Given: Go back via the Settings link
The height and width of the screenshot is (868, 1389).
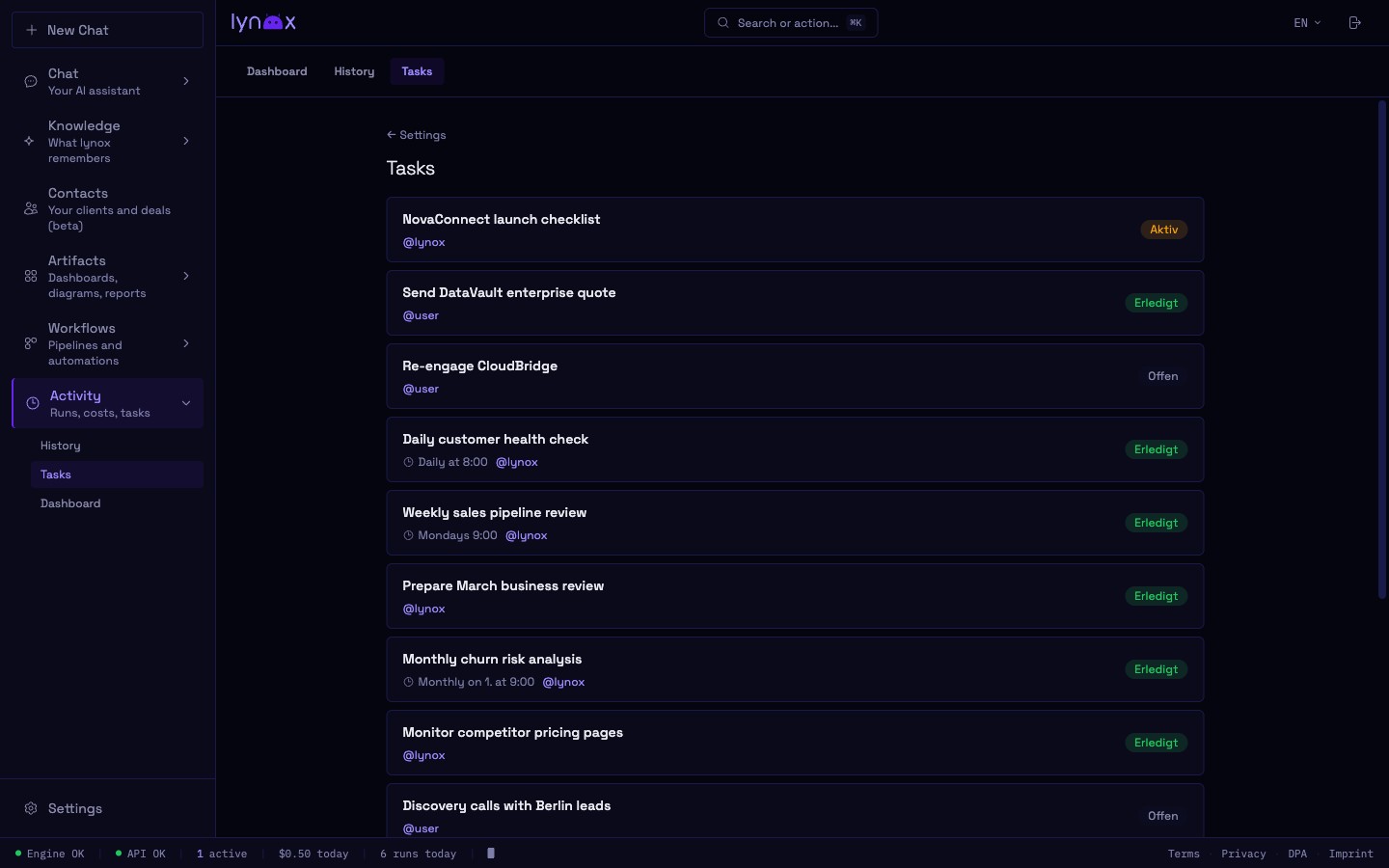Looking at the screenshot, I should (x=416, y=135).
